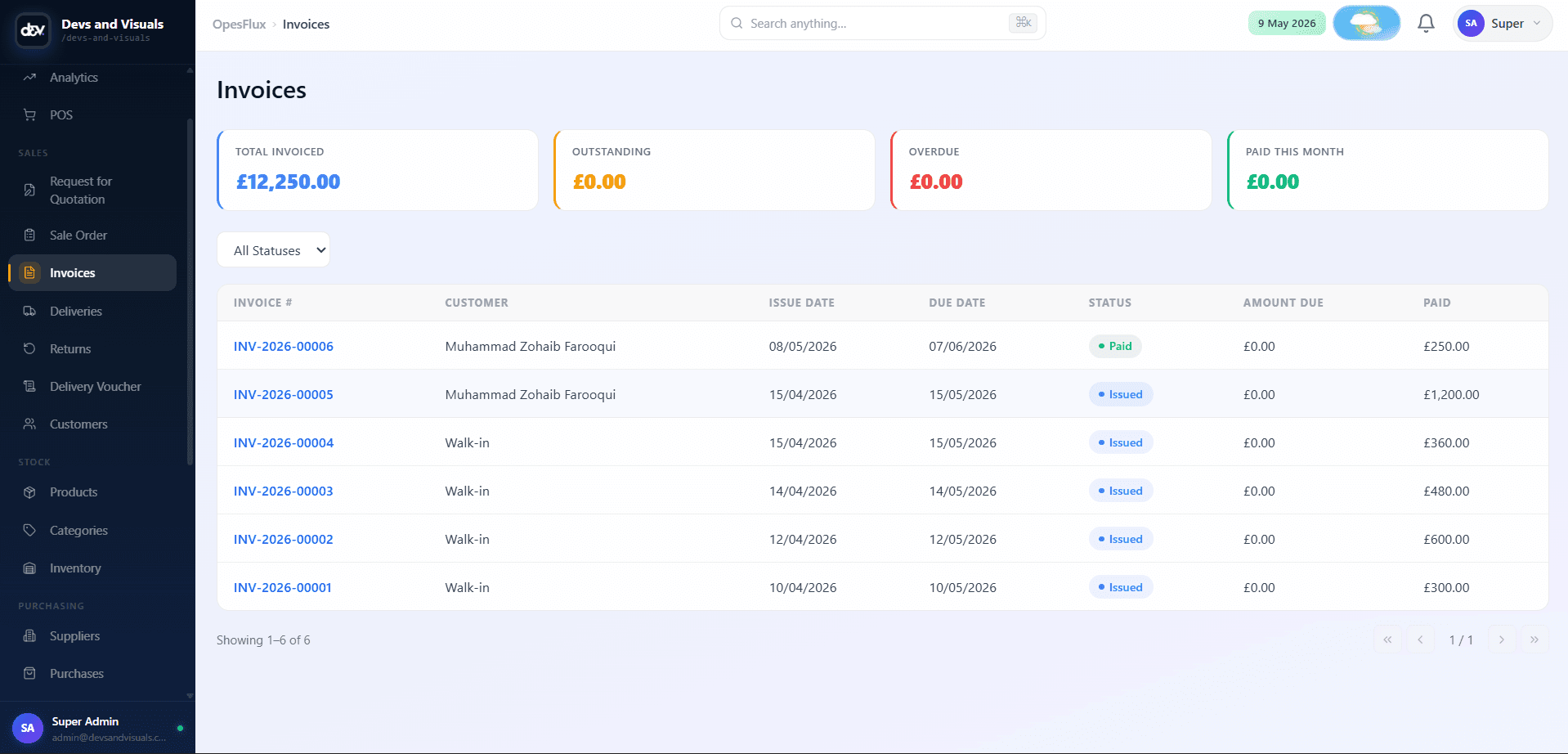
Task: Click the Showing 1–6 of 6 text
Action: pyautogui.click(x=263, y=640)
